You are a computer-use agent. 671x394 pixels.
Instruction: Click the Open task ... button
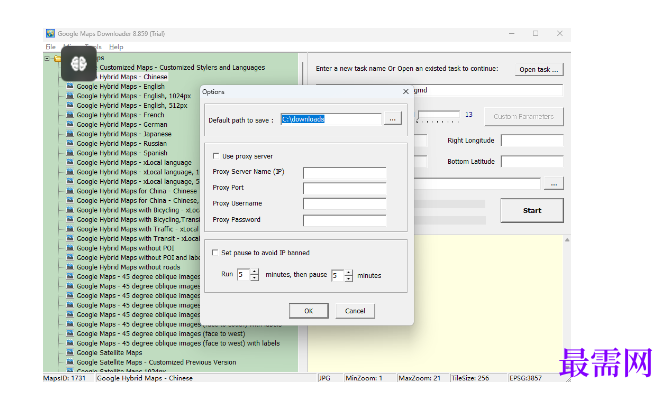539,69
